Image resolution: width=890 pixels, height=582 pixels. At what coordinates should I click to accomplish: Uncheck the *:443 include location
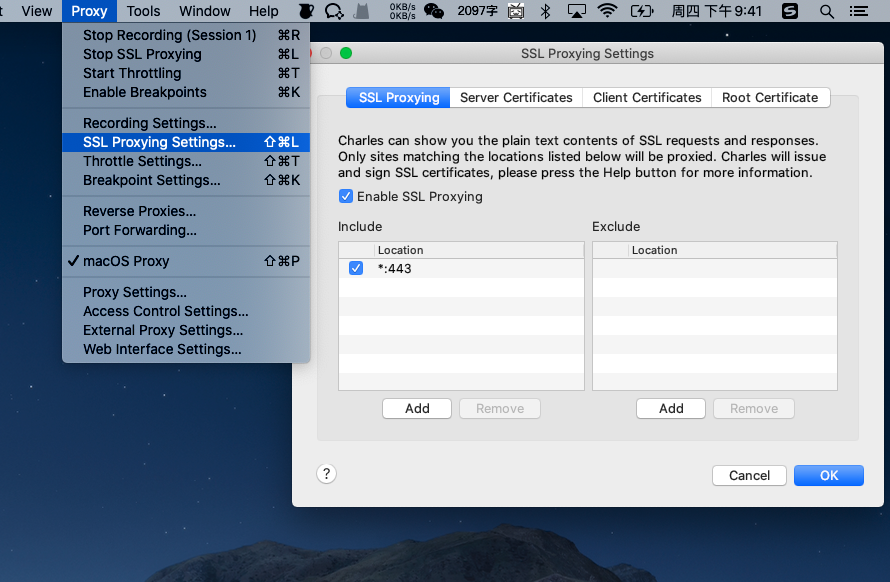click(356, 268)
